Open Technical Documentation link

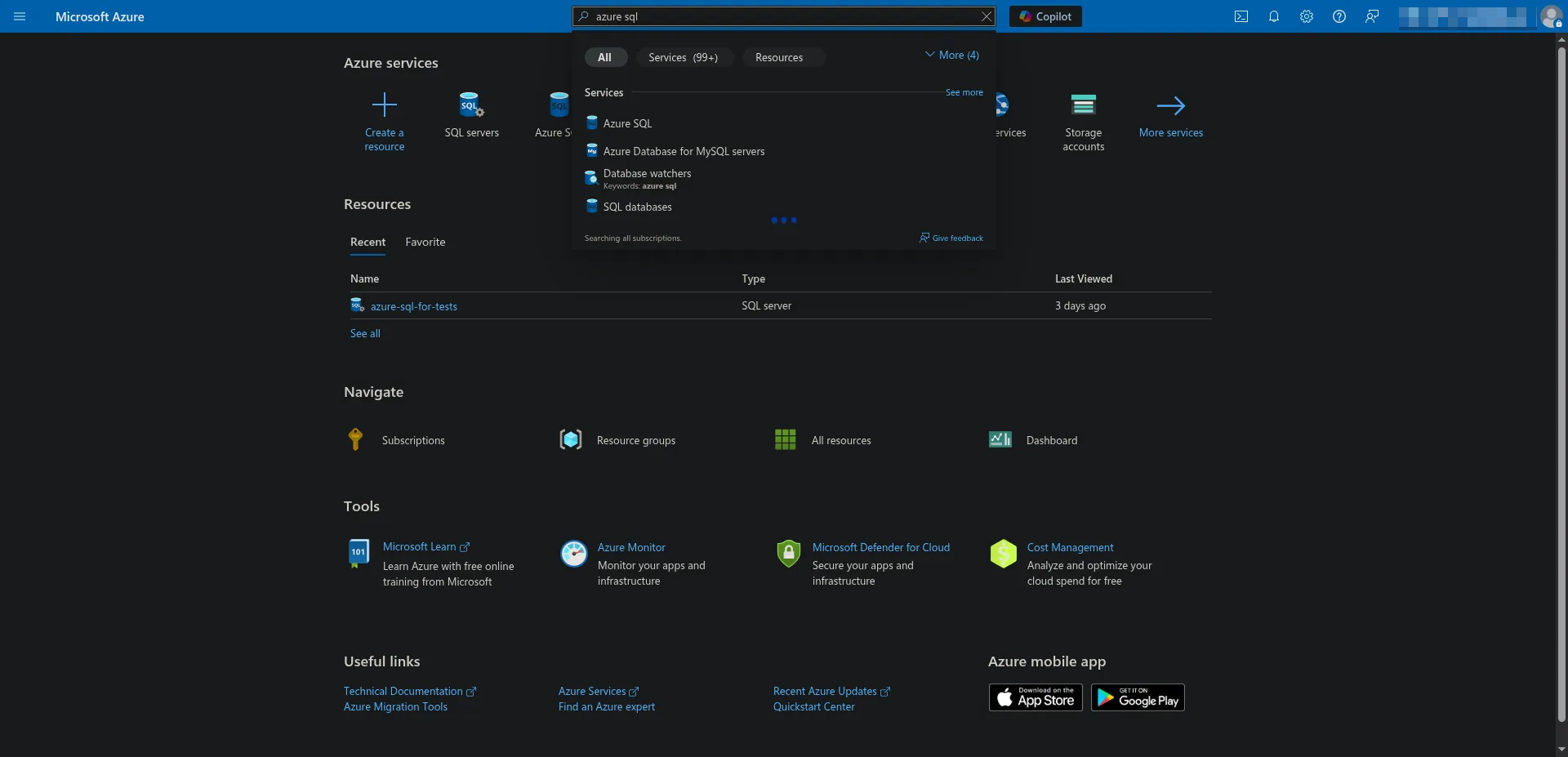tap(409, 691)
